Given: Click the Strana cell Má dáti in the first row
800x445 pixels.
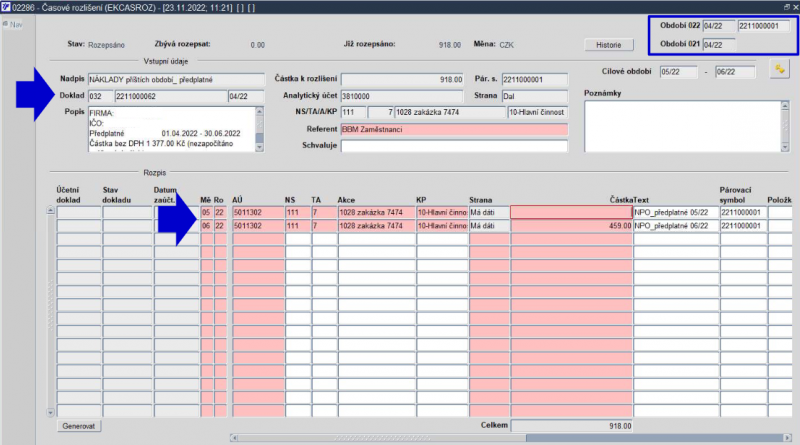Looking at the screenshot, I should [489, 212].
